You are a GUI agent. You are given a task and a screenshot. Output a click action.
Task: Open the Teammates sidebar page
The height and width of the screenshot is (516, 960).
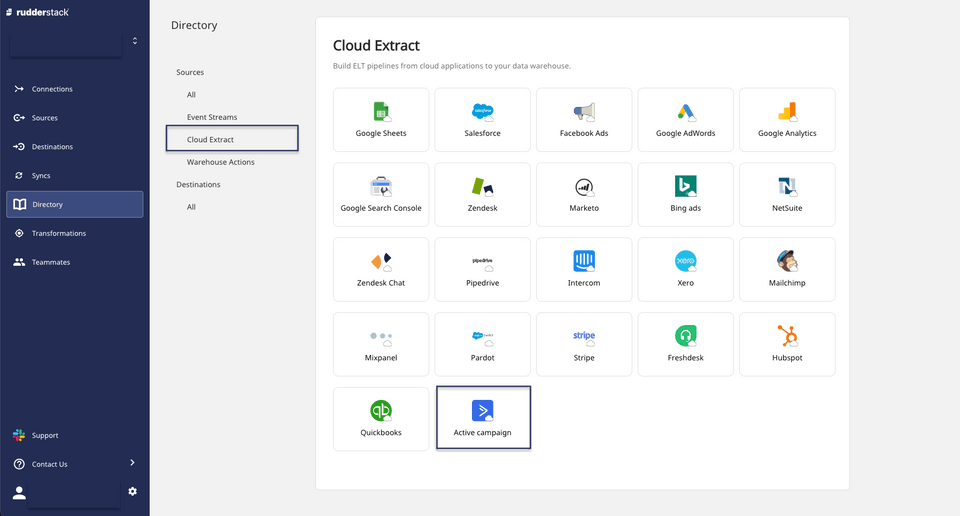click(x=51, y=262)
